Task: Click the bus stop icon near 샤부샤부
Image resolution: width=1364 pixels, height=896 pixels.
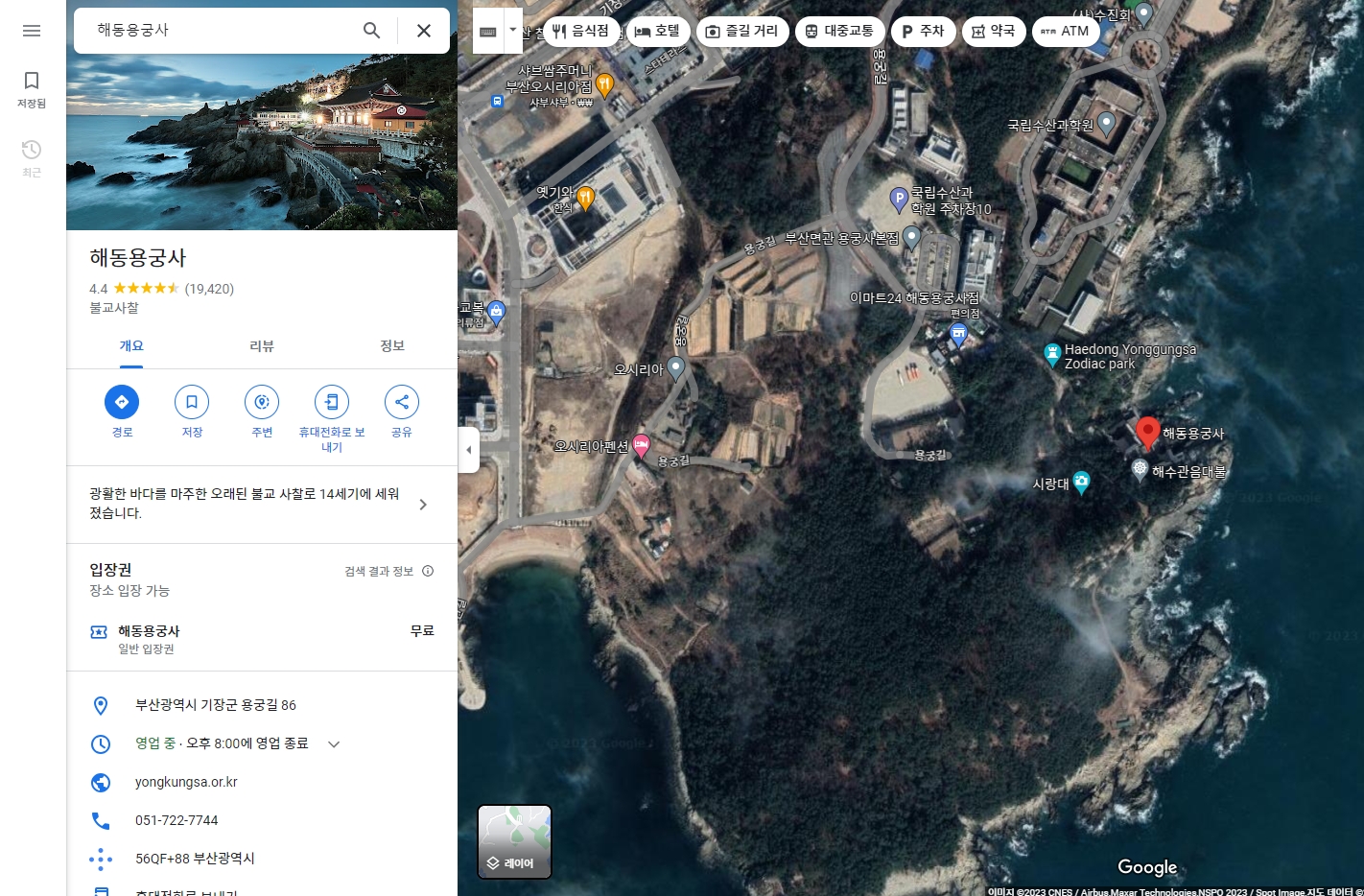Action: click(497, 101)
